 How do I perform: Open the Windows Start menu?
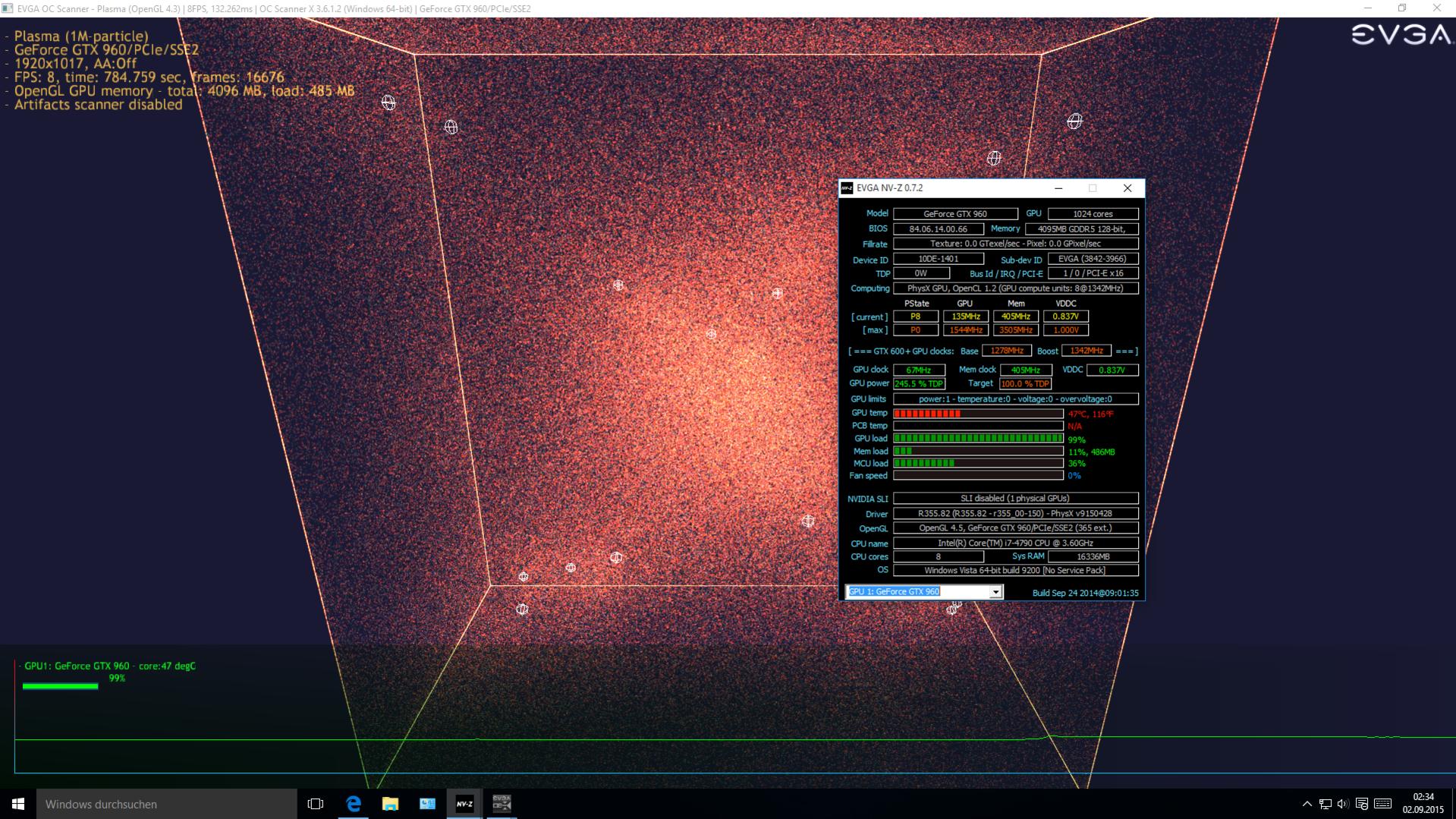(x=18, y=804)
